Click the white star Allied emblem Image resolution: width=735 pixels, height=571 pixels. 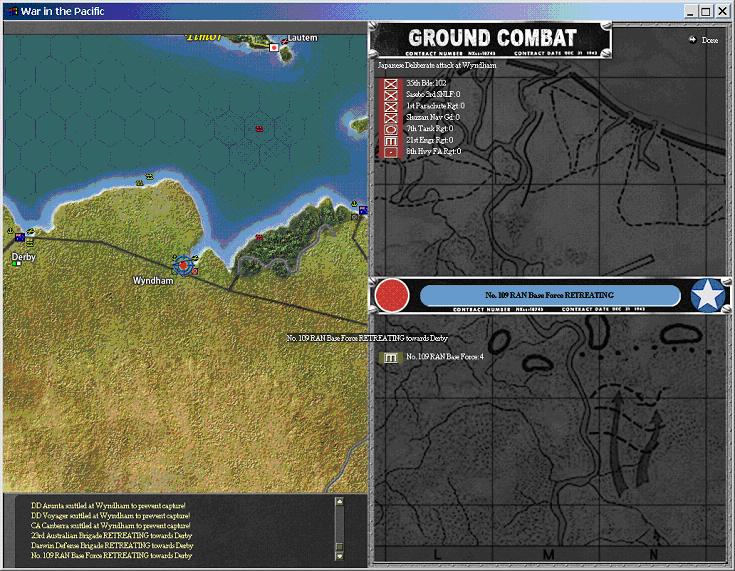coord(708,295)
